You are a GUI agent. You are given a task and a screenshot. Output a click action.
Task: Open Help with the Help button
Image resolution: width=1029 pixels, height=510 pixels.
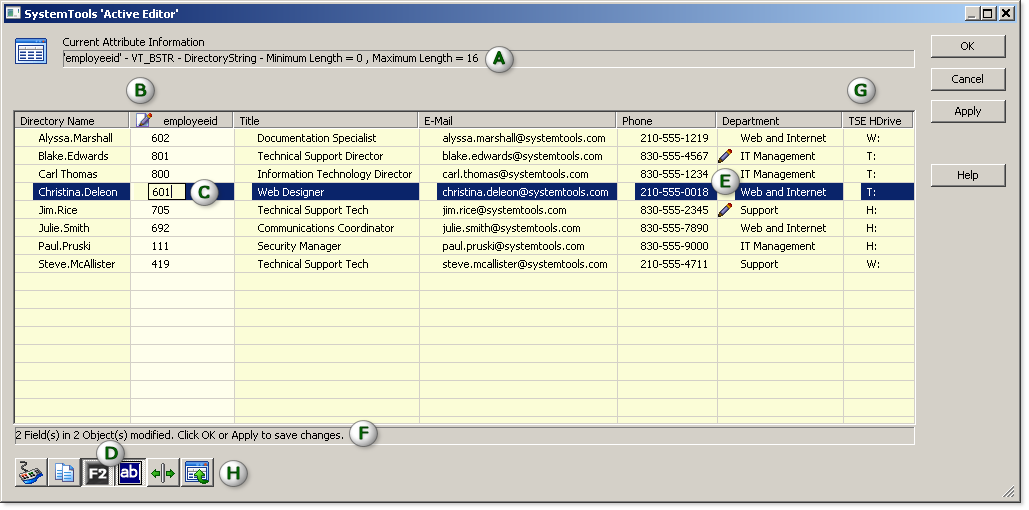(967, 175)
